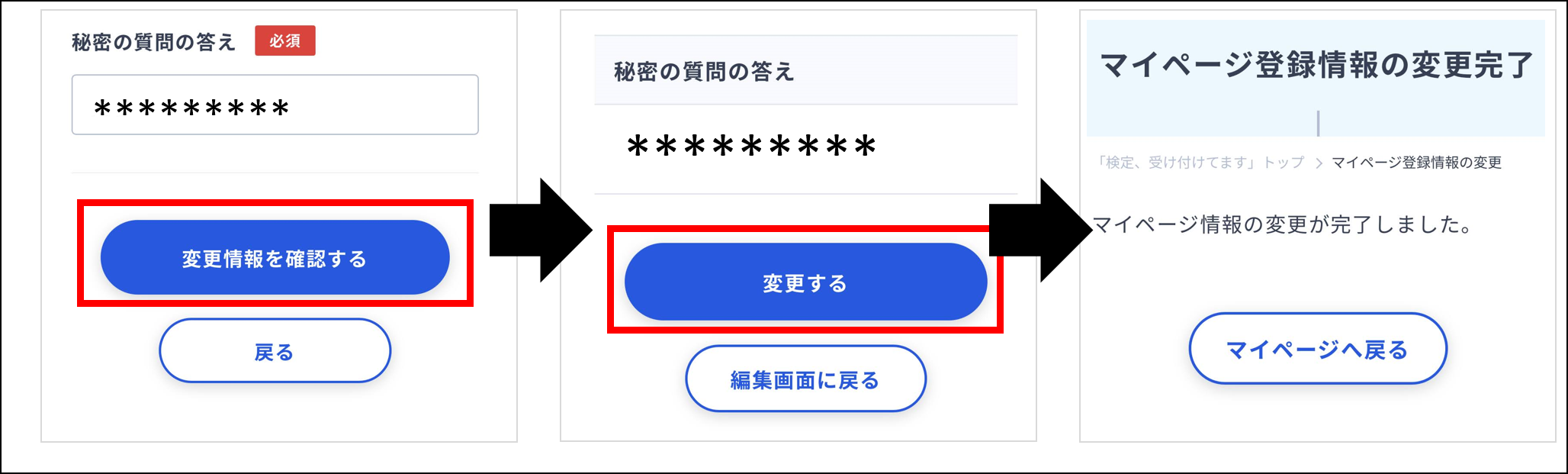Click the マイページへ戻る button
This screenshot has width=1568, height=474.
pos(1317,349)
